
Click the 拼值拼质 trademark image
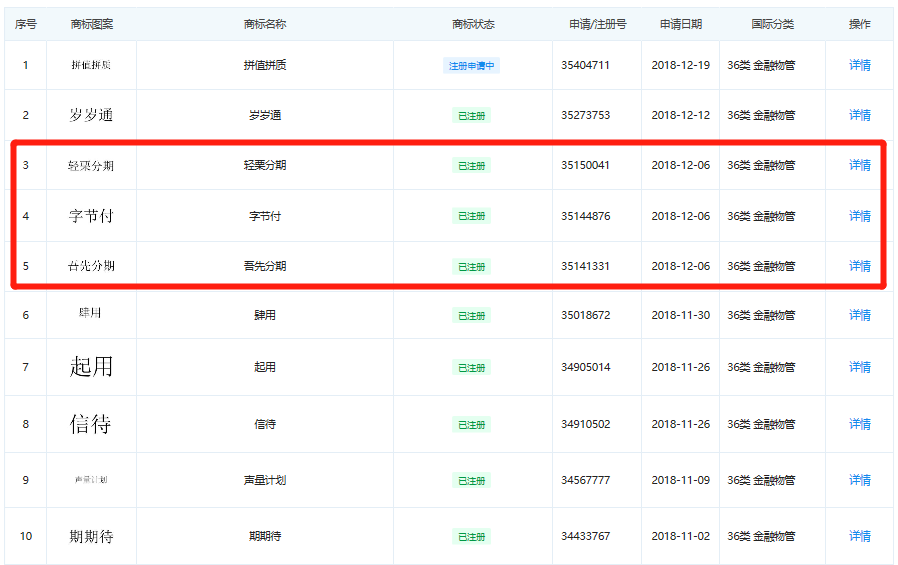tap(91, 65)
